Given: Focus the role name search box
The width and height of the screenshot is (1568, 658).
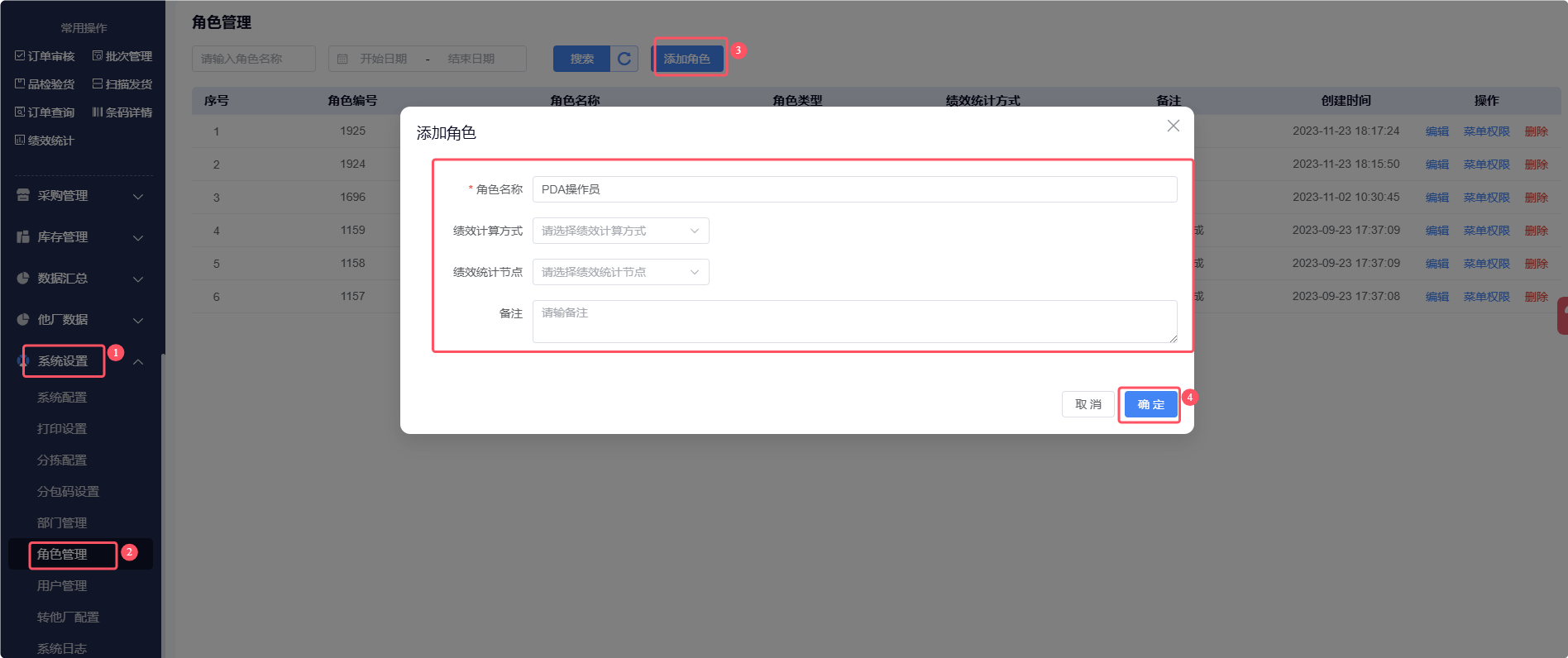Looking at the screenshot, I should pos(254,59).
